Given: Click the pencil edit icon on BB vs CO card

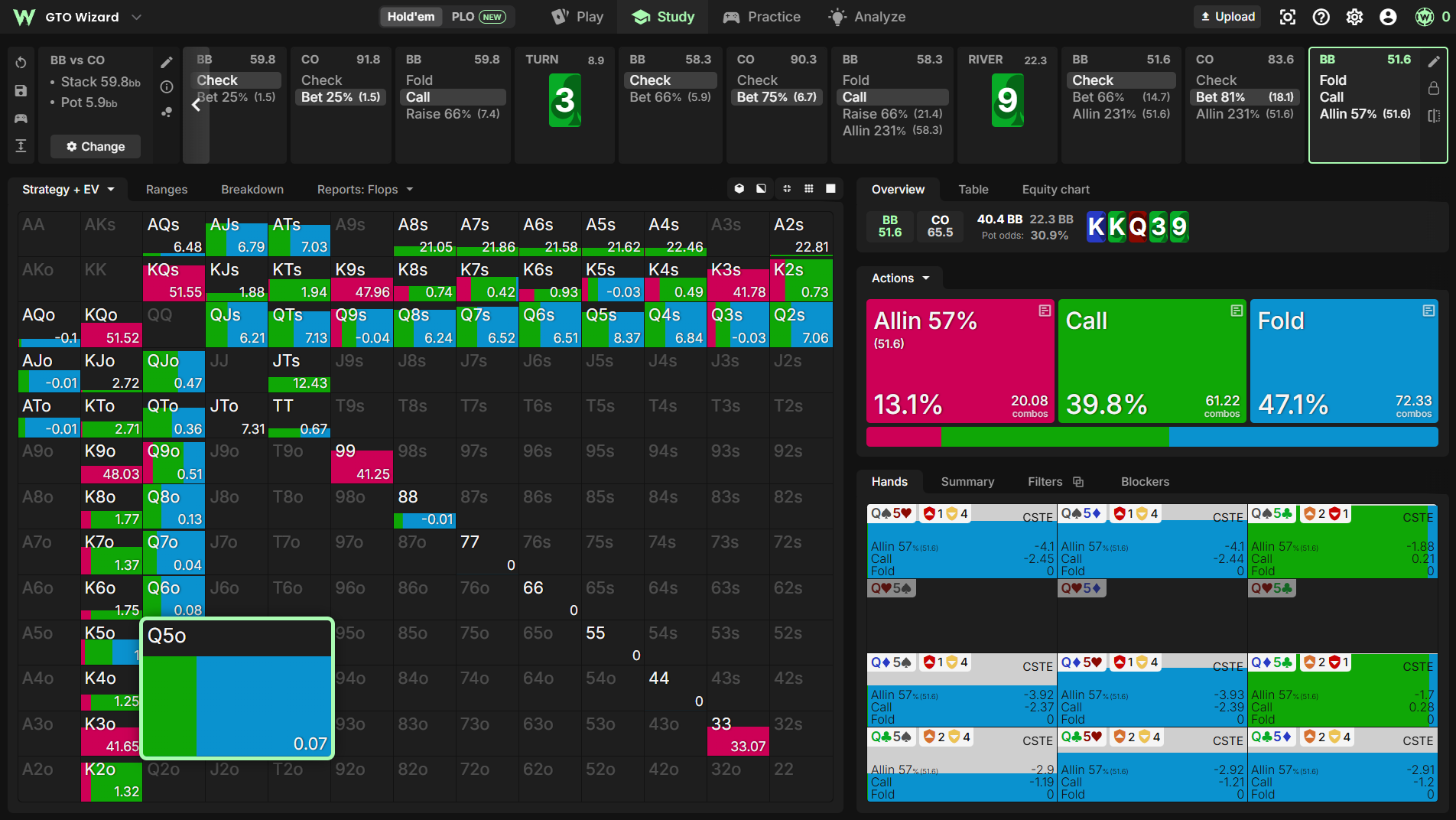Looking at the screenshot, I should point(167,63).
